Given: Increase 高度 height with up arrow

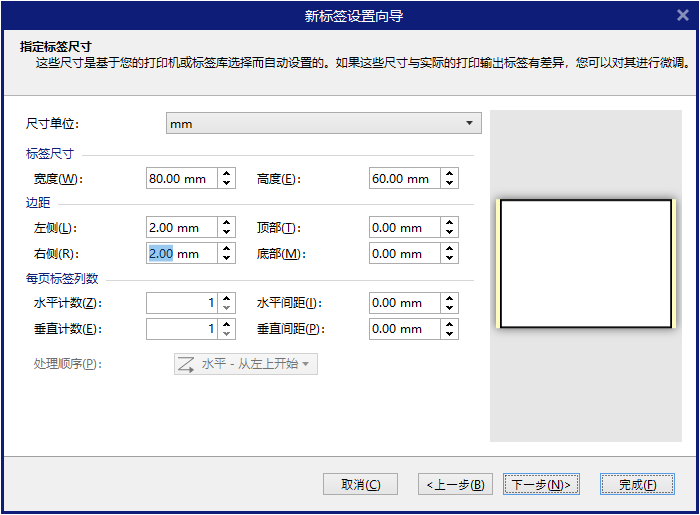Looking at the screenshot, I should [450, 174].
